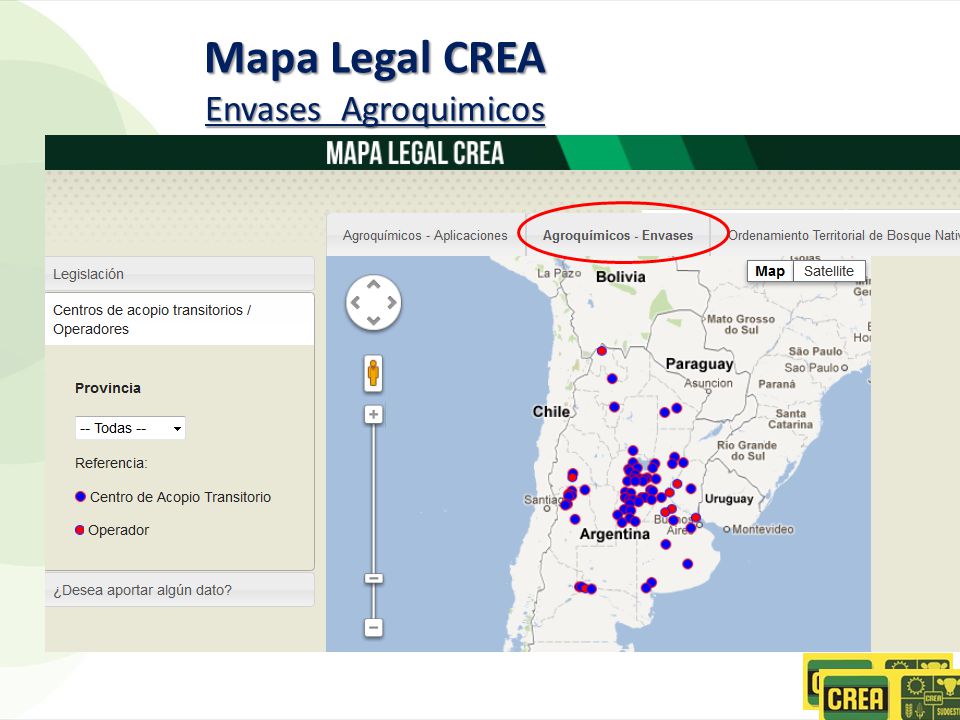This screenshot has width=960, height=720.
Task: Click the Referencia: label
Action: tap(111, 463)
